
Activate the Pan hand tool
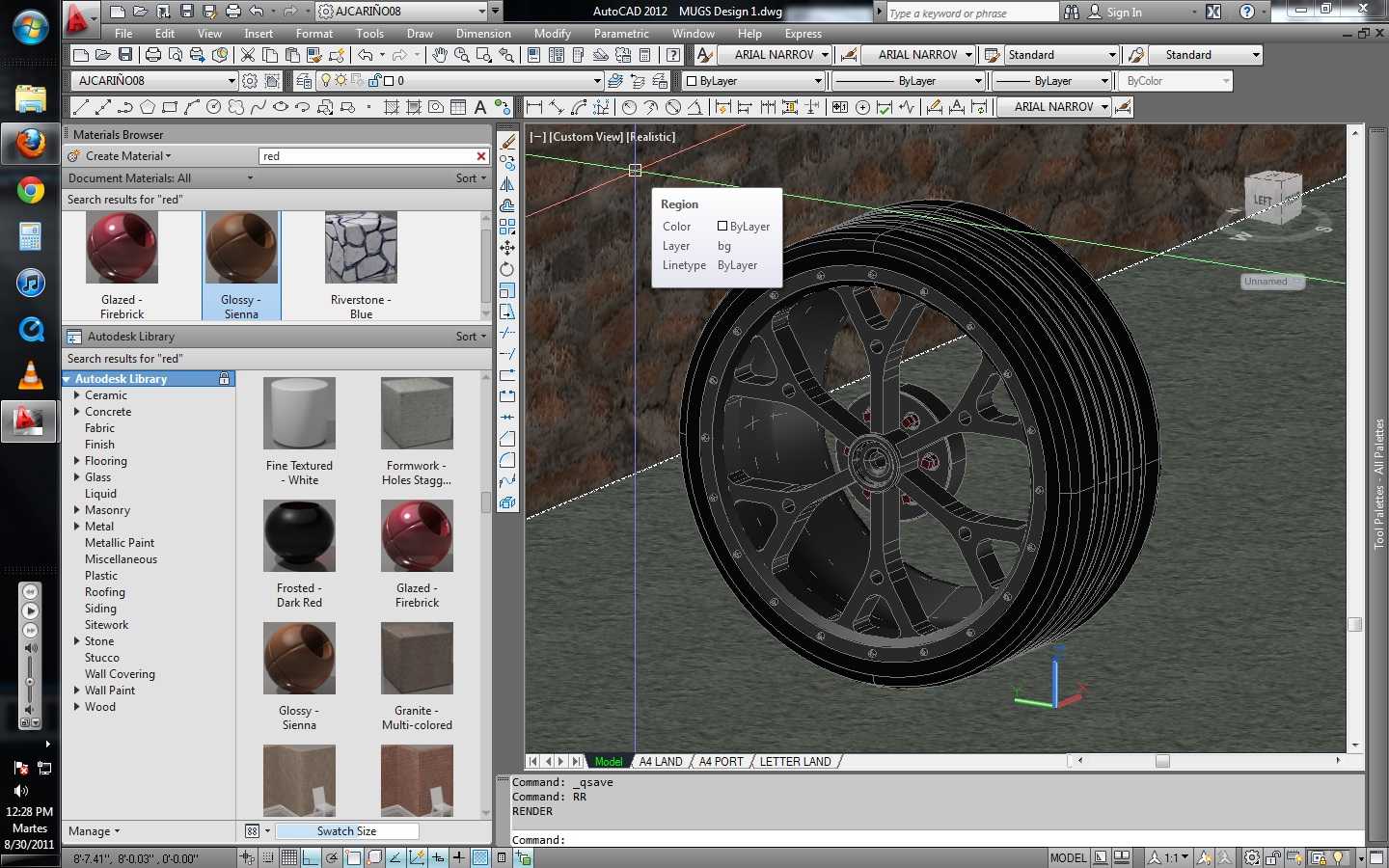(x=440, y=55)
